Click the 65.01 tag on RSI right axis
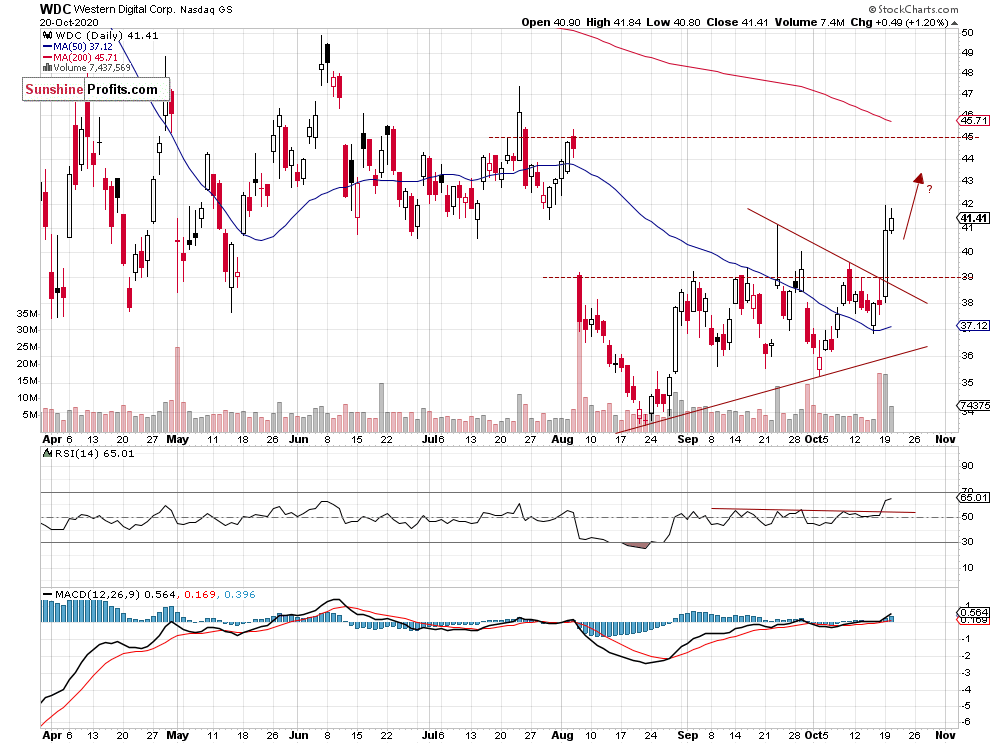This screenshot has height=744, width=990. [974, 497]
